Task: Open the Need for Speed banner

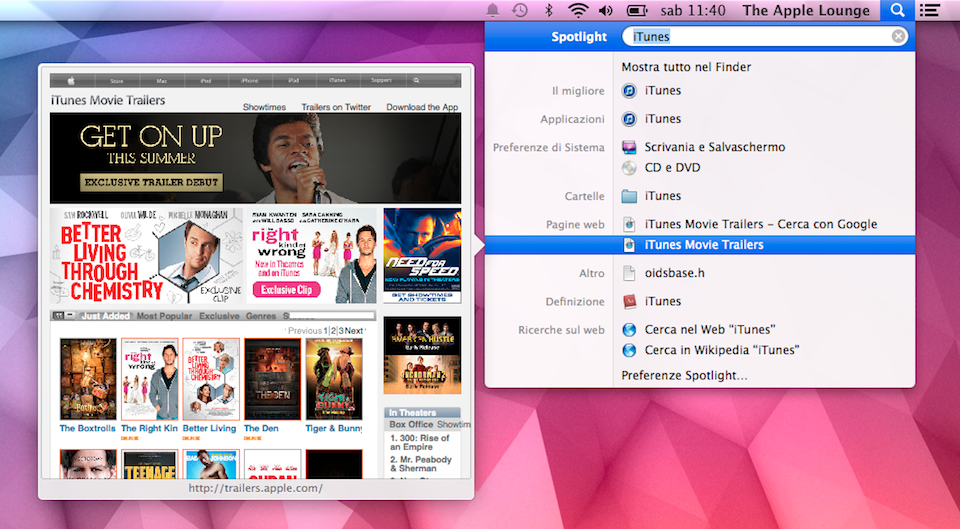Action: (x=422, y=256)
